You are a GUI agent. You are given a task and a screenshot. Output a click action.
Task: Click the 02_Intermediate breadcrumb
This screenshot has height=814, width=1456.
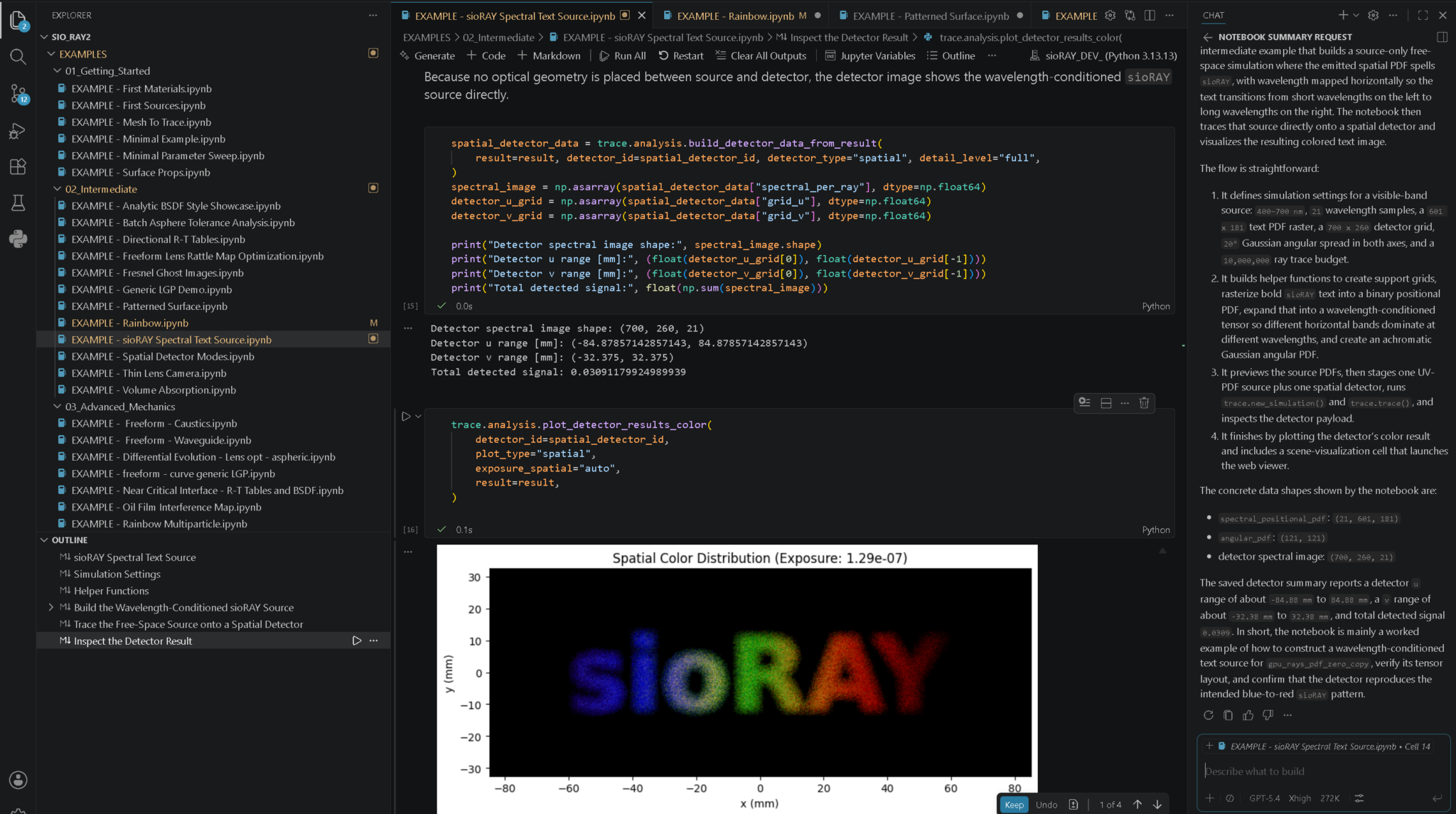pos(498,38)
